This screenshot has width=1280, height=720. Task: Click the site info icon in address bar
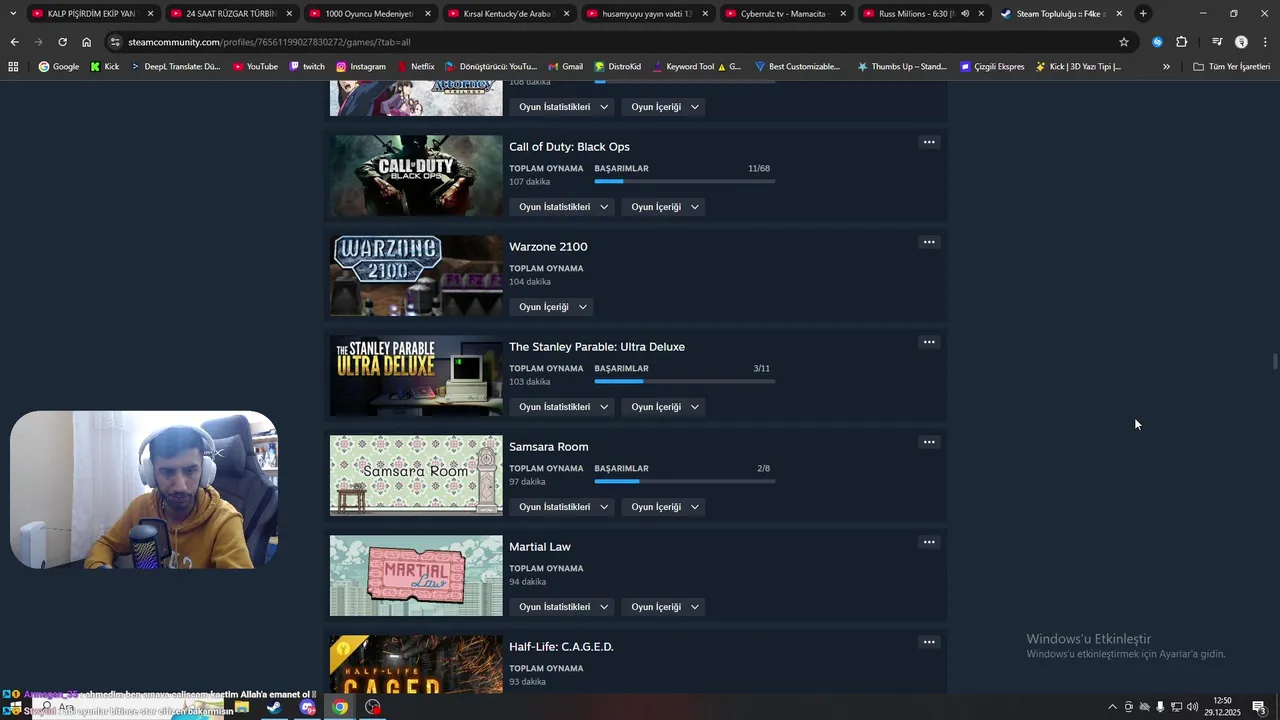[116, 42]
